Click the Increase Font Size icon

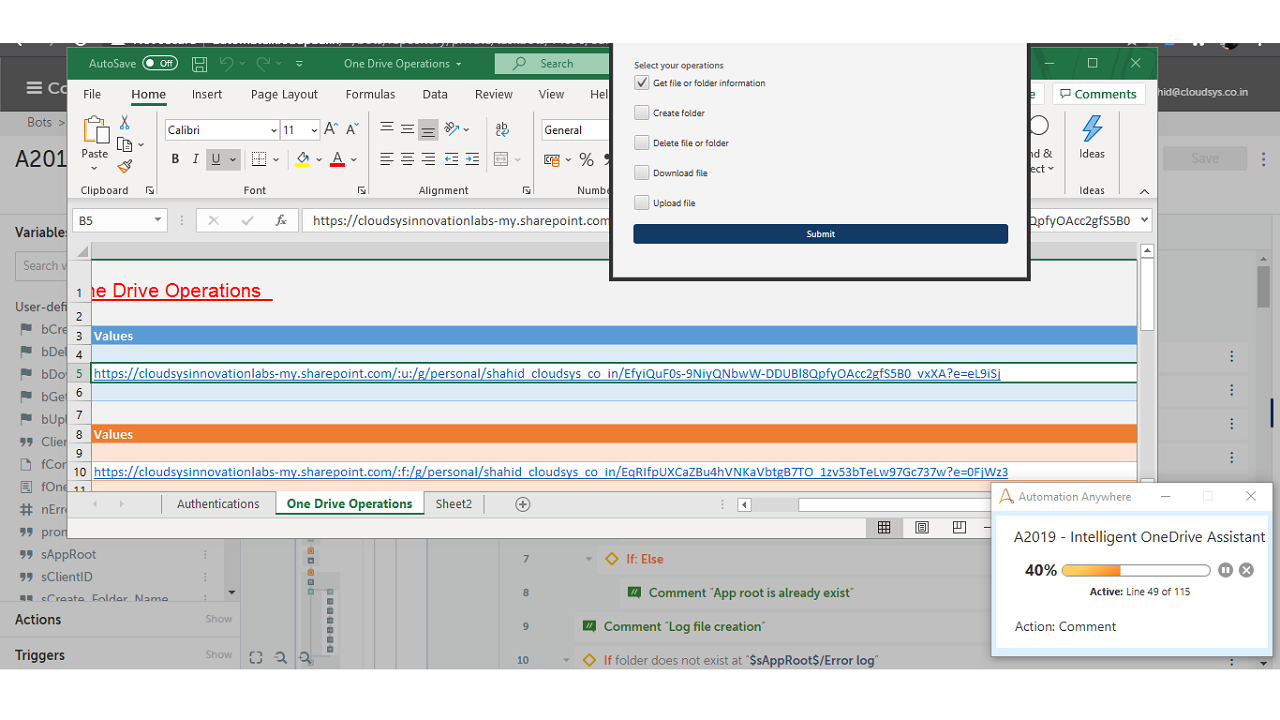(x=331, y=130)
